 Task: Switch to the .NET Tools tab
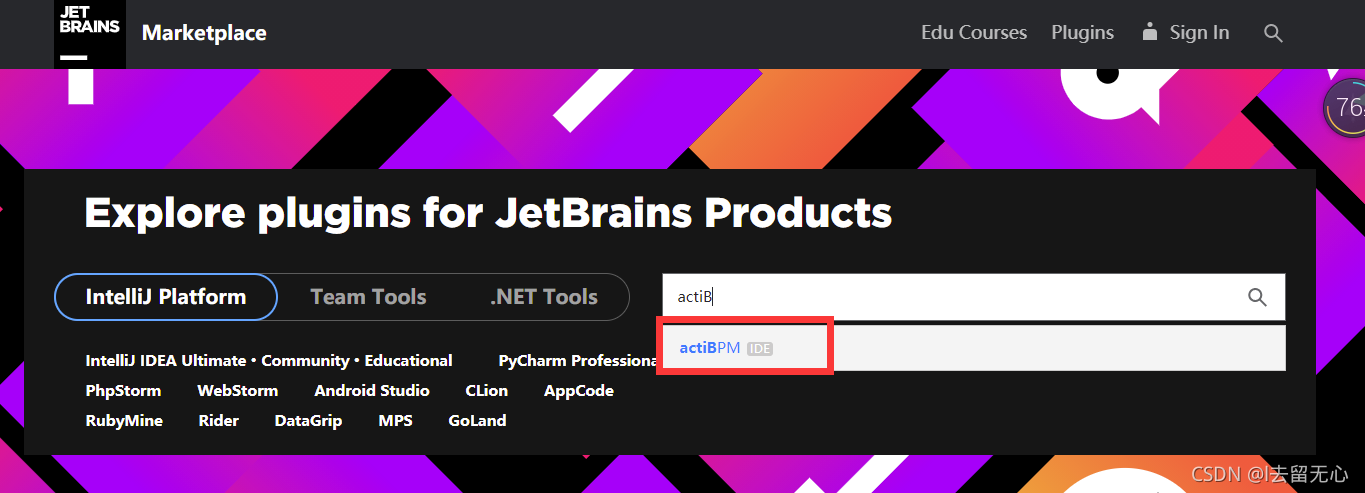click(x=544, y=297)
